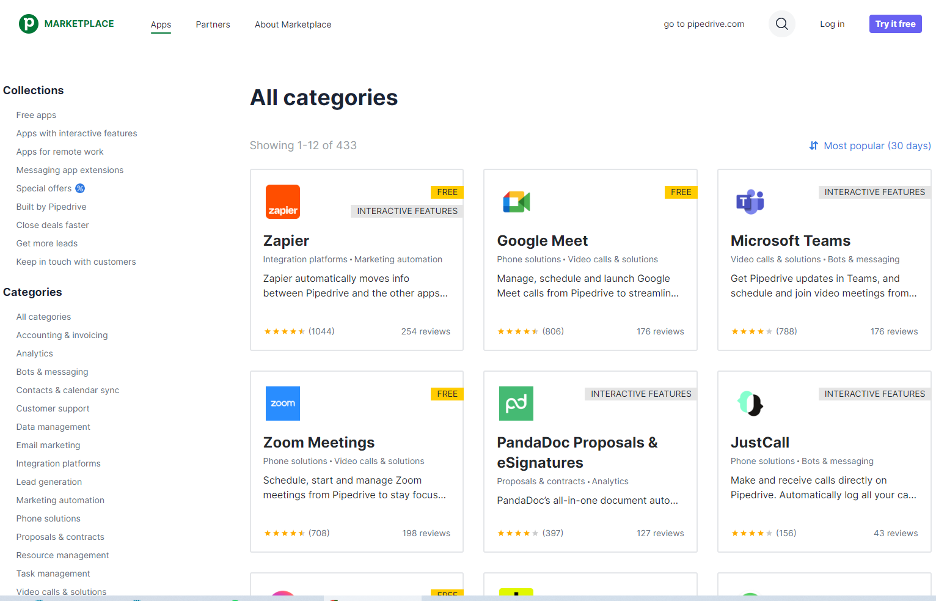The height and width of the screenshot is (602, 936).
Task: Open Messaging app extensions collection
Action: pos(70,170)
